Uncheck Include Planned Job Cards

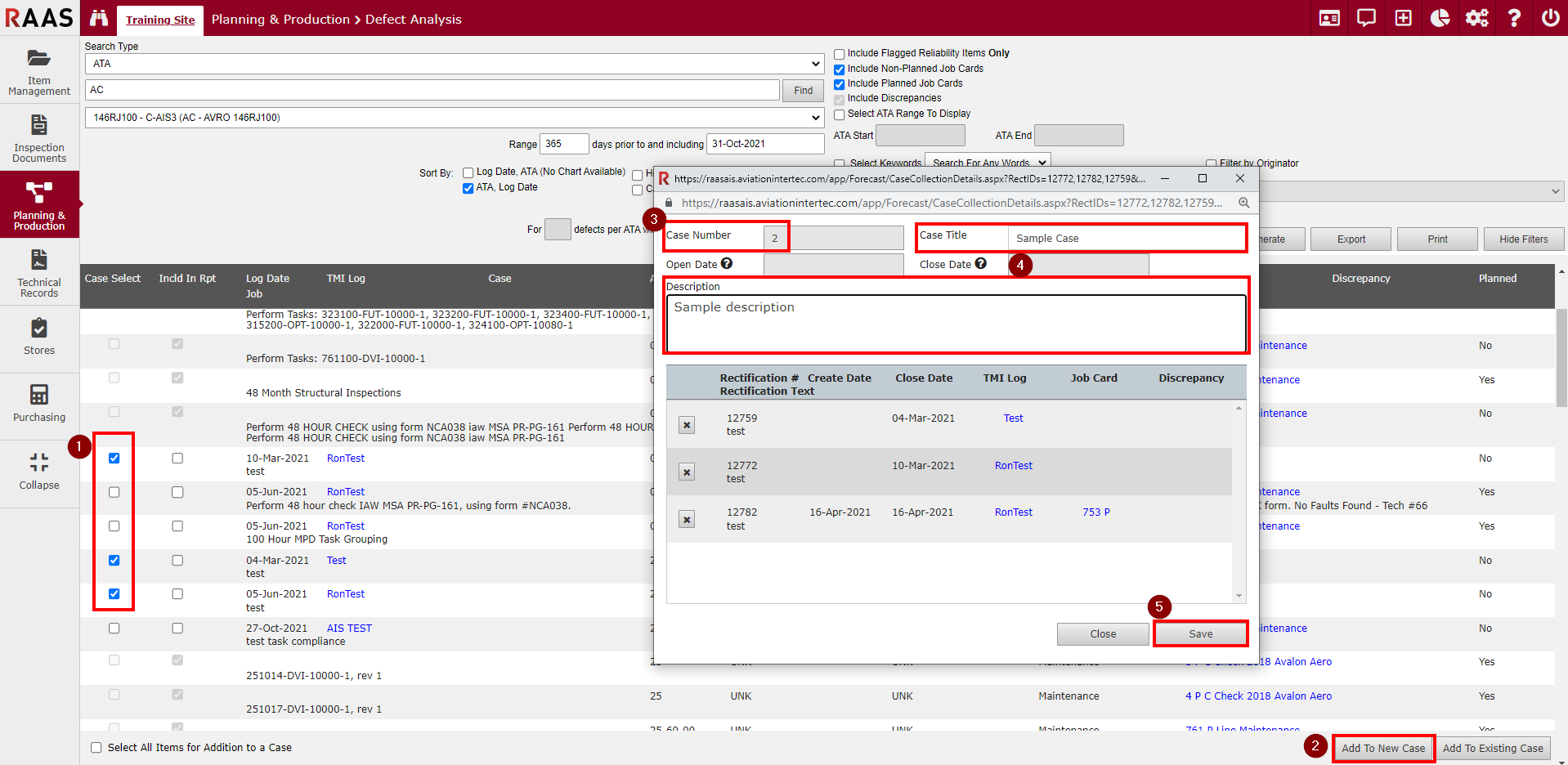click(x=839, y=84)
